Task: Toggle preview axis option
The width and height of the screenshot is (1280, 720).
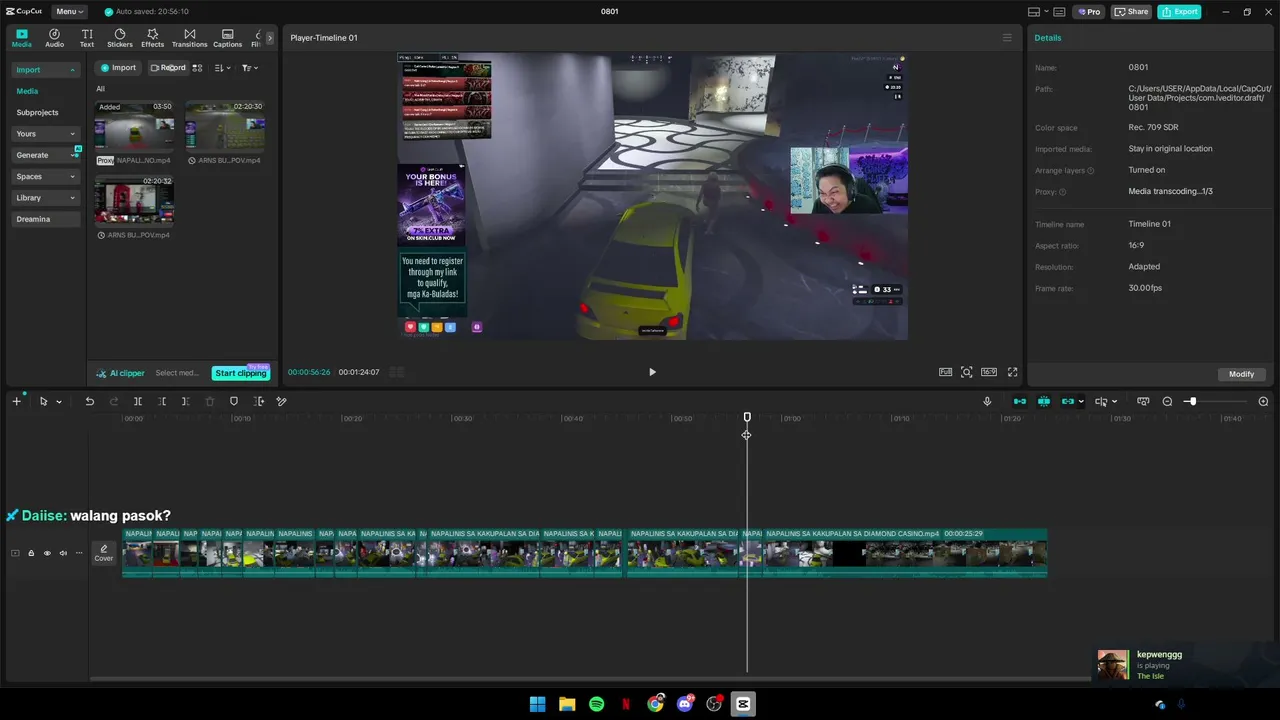Action: pos(1101,401)
